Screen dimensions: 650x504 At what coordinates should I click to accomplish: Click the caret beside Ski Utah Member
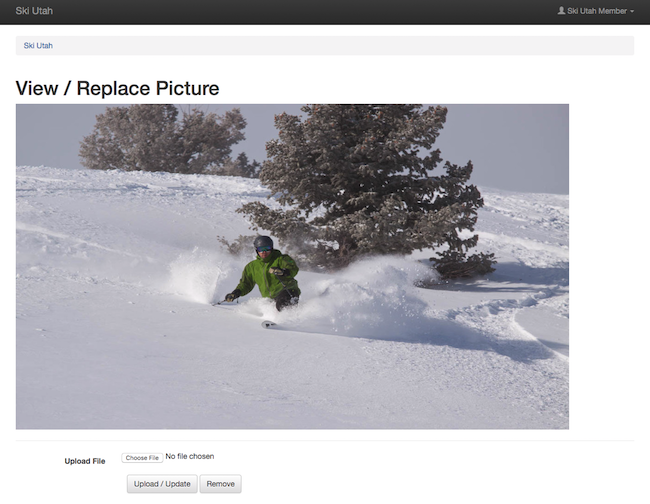pyautogui.click(x=632, y=12)
